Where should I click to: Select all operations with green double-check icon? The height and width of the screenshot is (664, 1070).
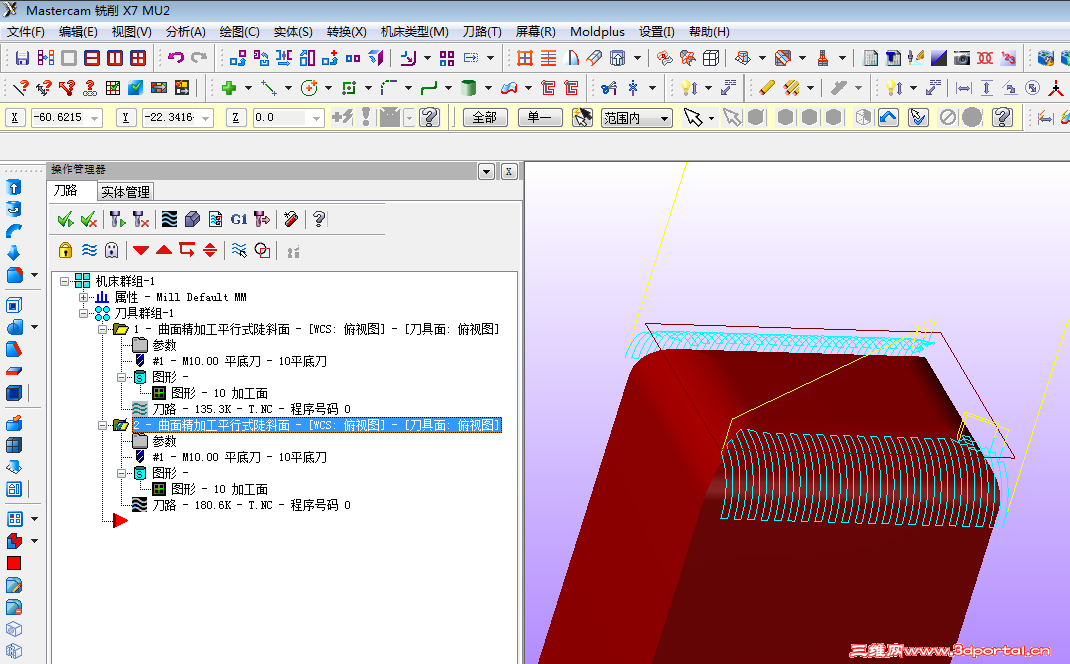66,219
